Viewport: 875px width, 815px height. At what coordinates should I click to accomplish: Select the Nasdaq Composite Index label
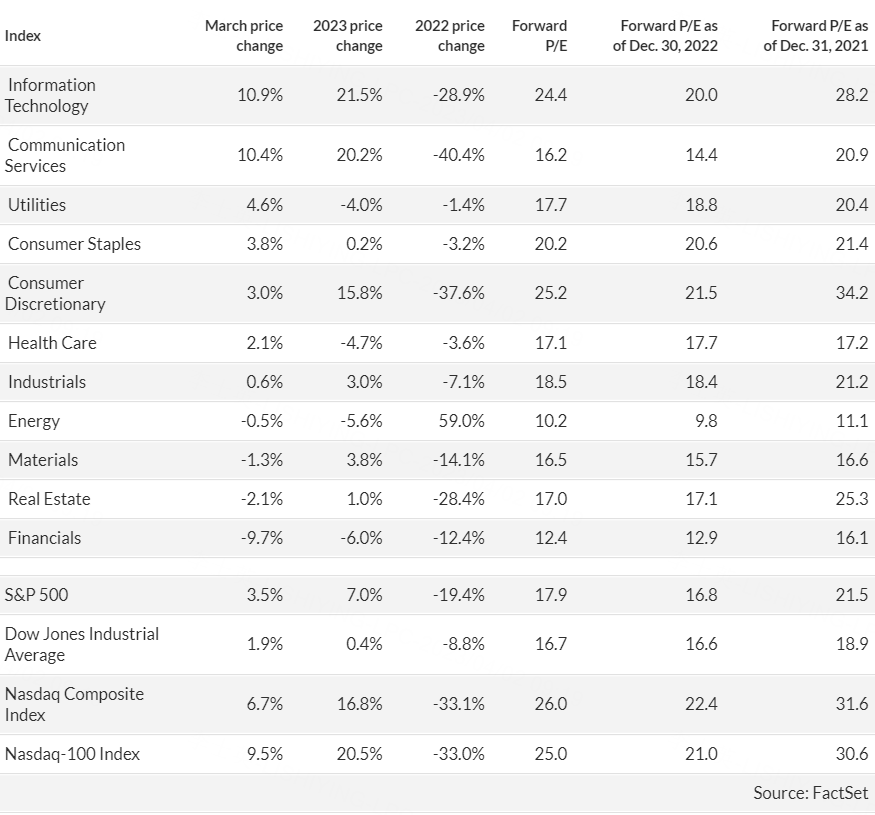pyautogui.click(x=74, y=704)
